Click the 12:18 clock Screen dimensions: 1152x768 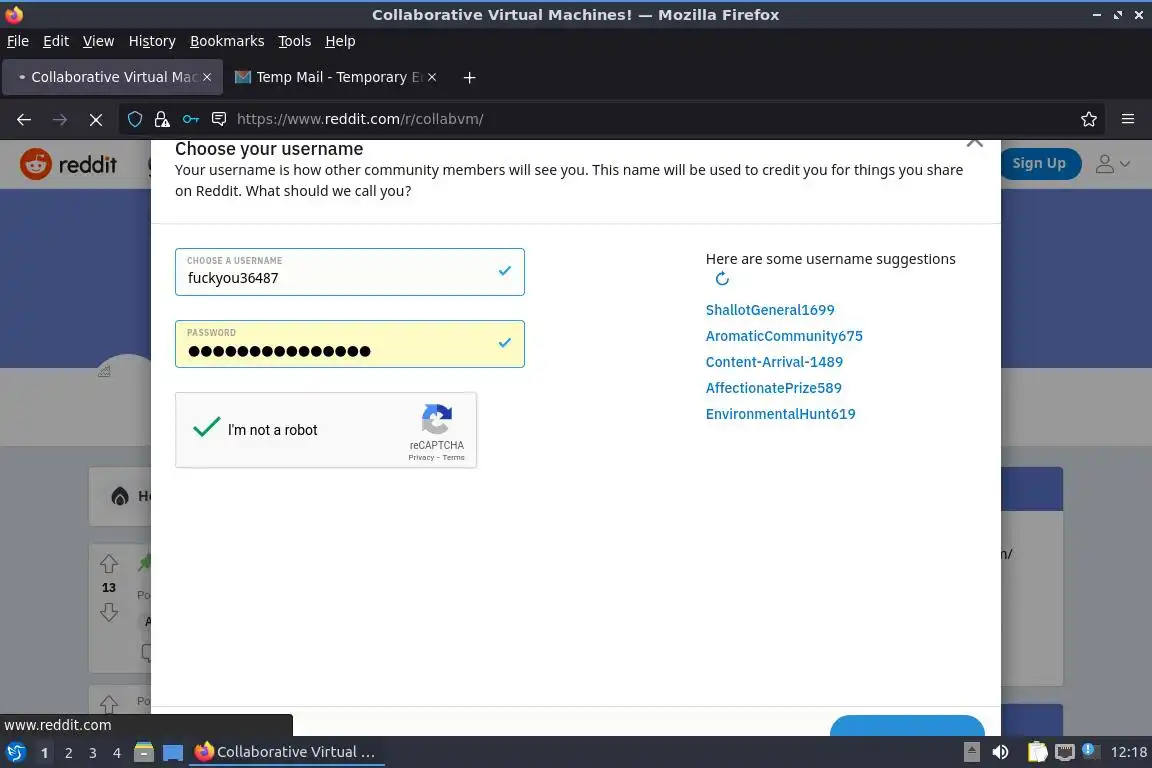pyautogui.click(x=1128, y=752)
